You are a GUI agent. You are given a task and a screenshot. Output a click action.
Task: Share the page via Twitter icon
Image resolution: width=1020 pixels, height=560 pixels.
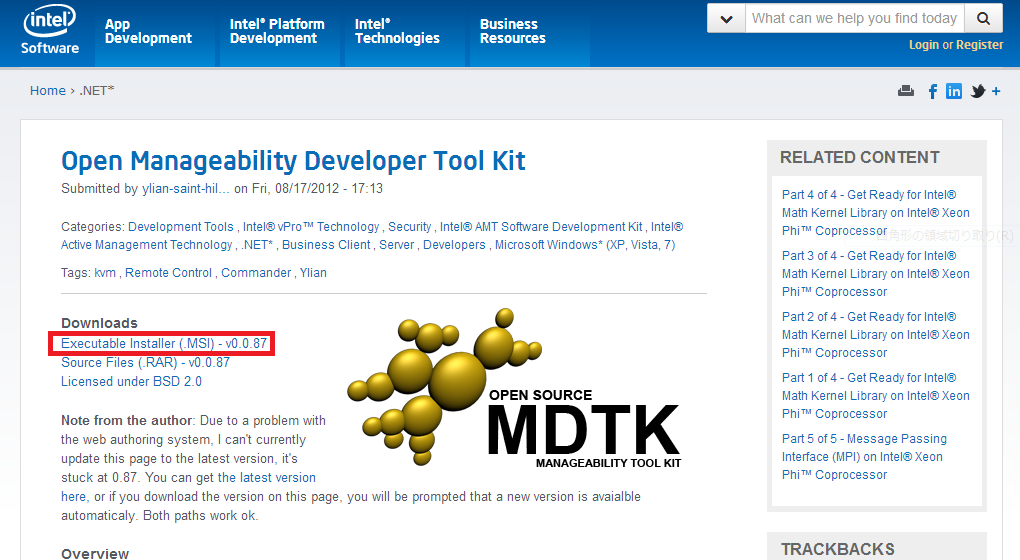pos(978,91)
